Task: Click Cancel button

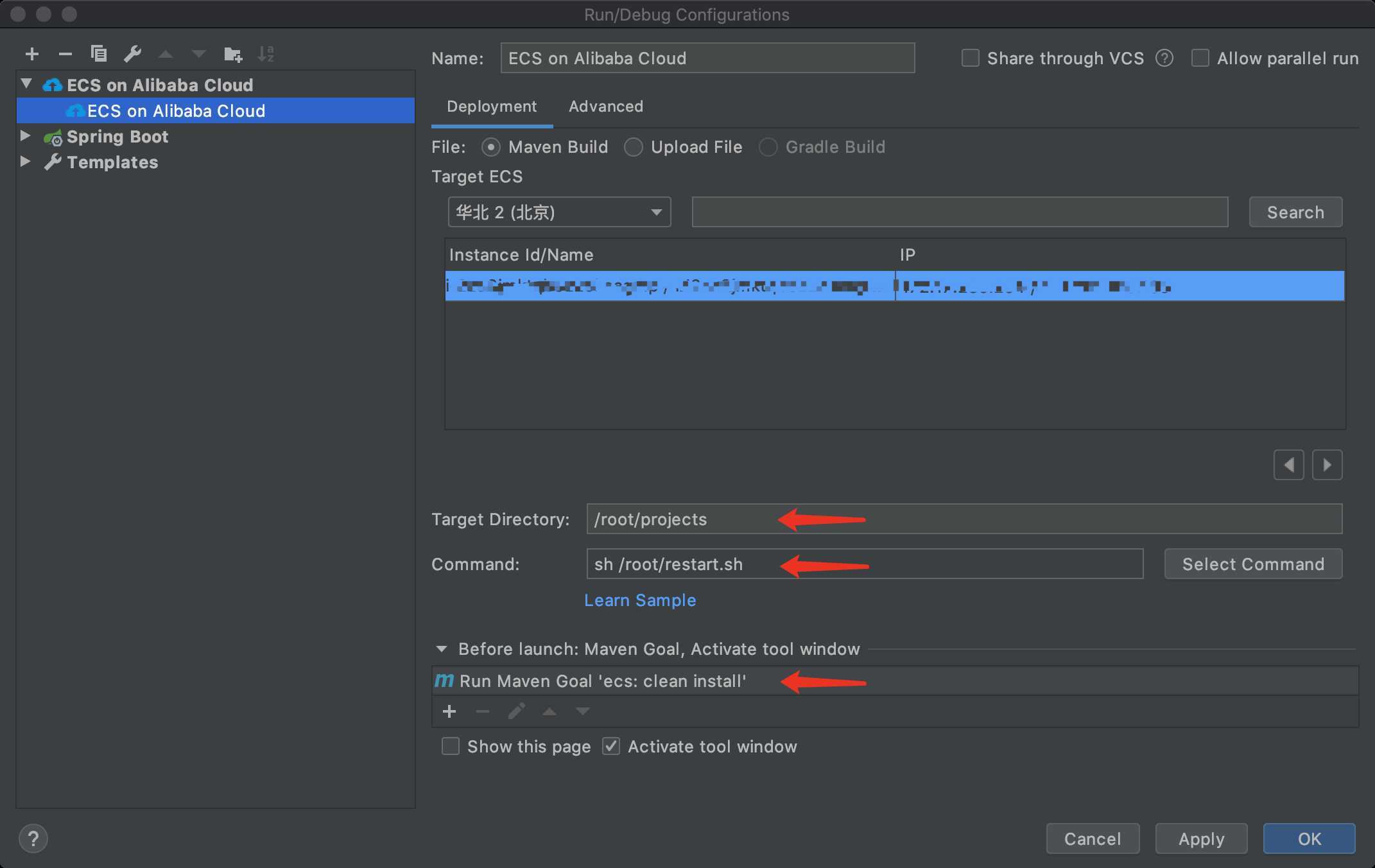Action: 1093,839
